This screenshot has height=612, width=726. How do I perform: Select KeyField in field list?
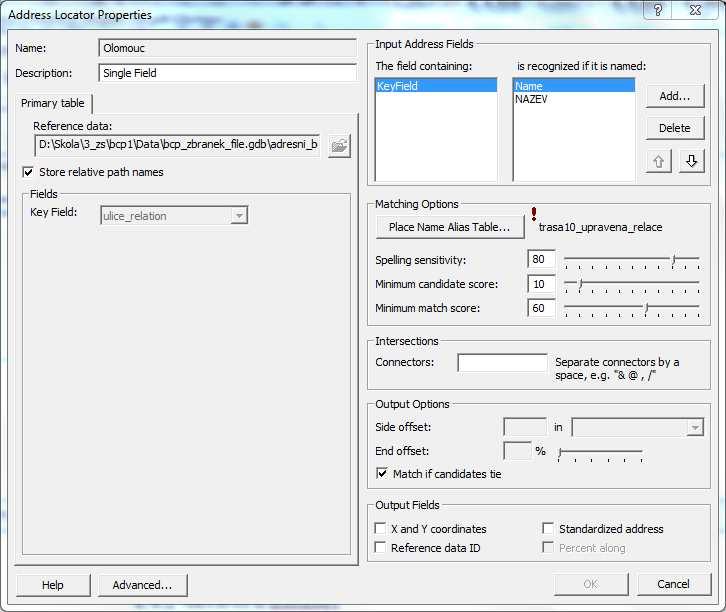[x=436, y=86]
